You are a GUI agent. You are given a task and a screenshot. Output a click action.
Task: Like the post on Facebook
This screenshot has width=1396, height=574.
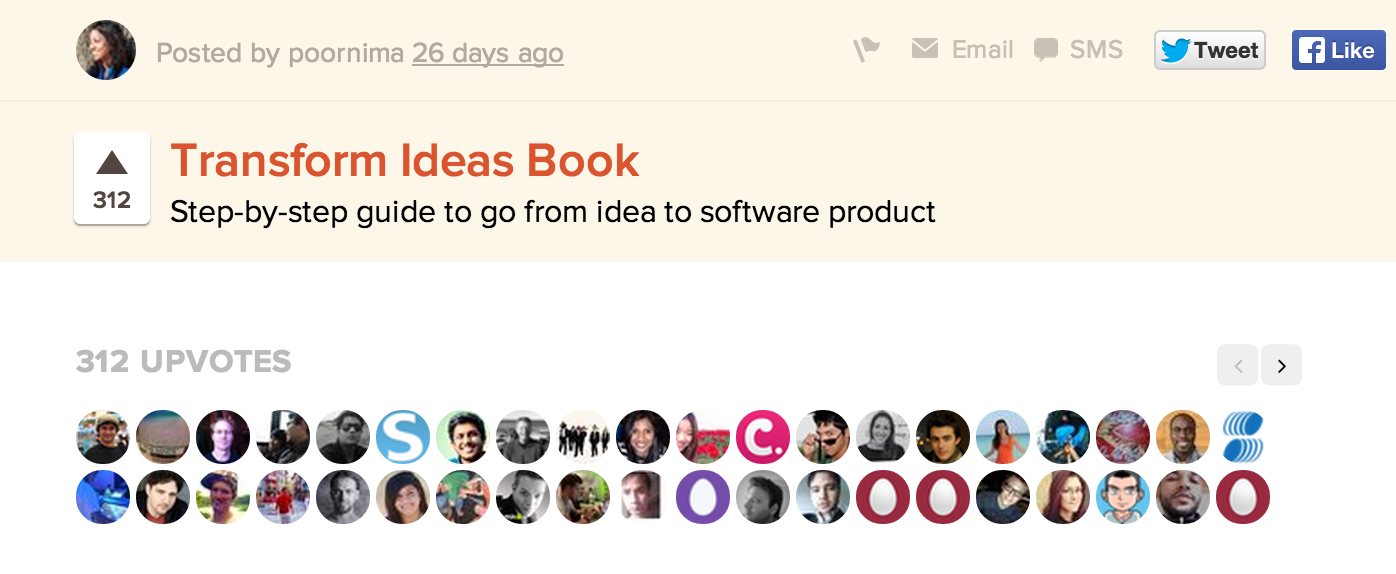pyautogui.click(x=1338, y=50)
